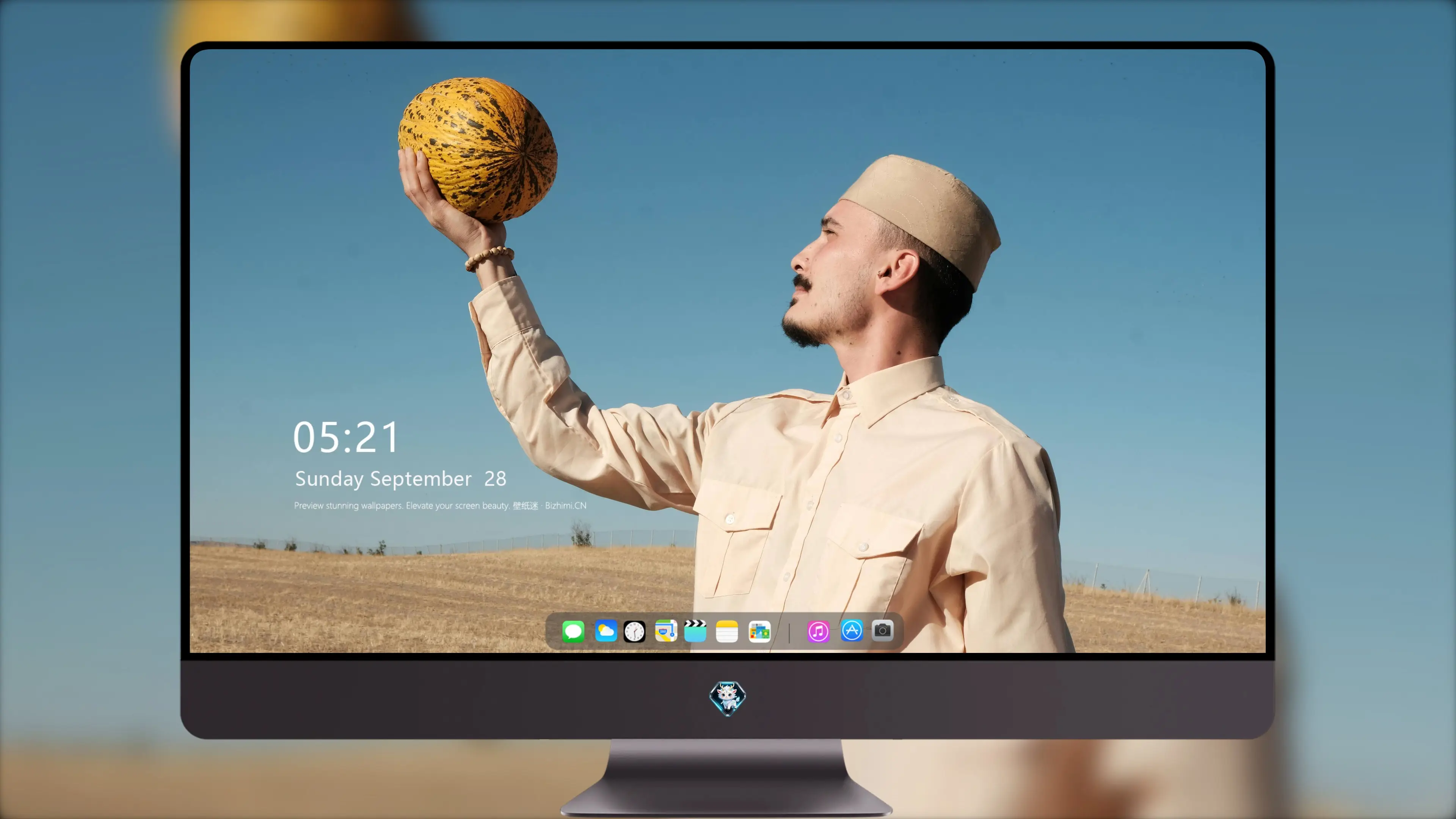Open the Pages document app in the dock
The width and height of the screenshot is (1456, 819).
point(759,631)
